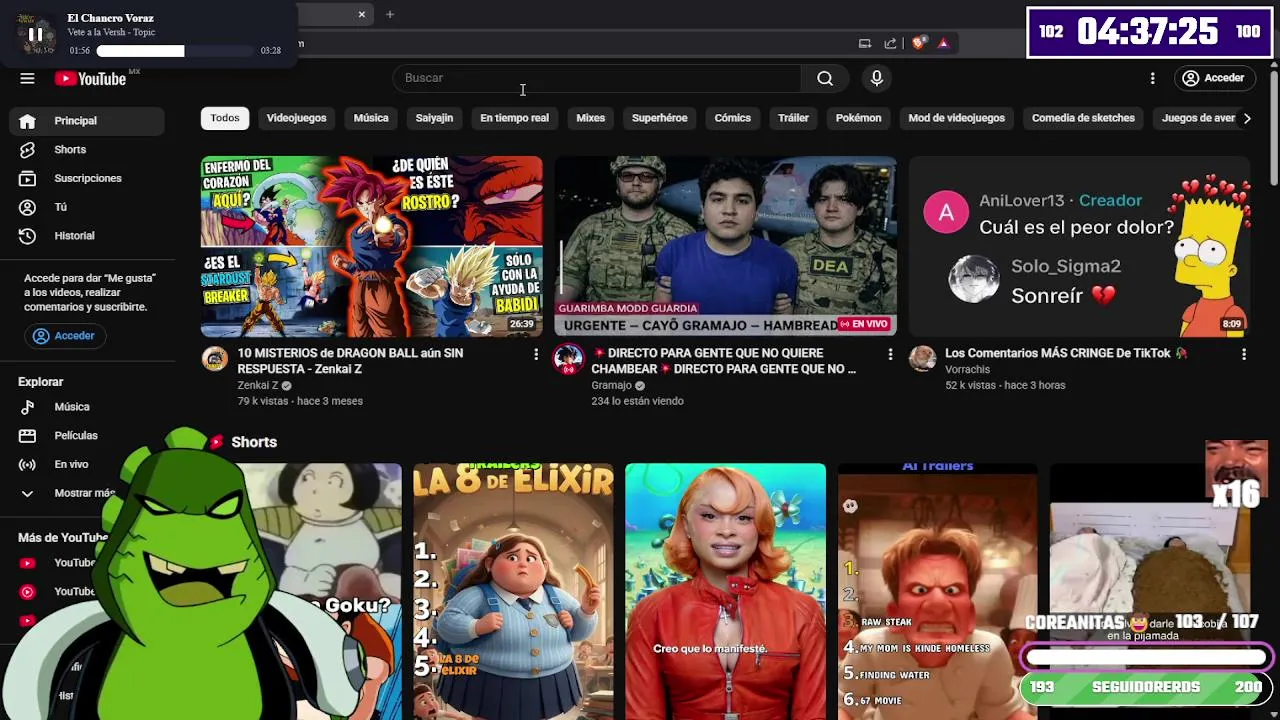Image resolution: width=1280 pixels, height=720 pixels.
Task: Open the Tú sidebar entry
Action: [x=87, y=207]
